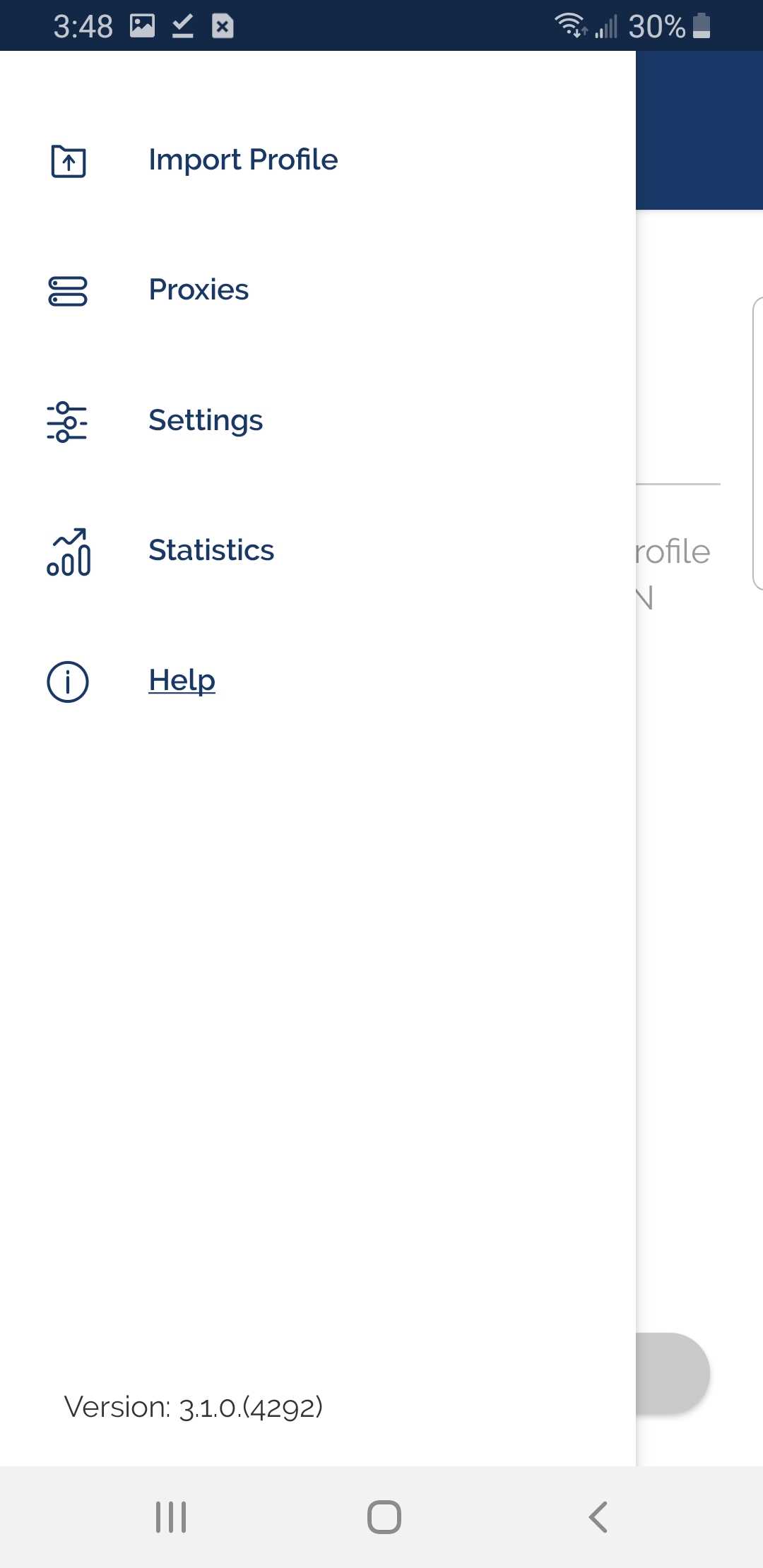Select the Settings menu entry

[206, 420]
